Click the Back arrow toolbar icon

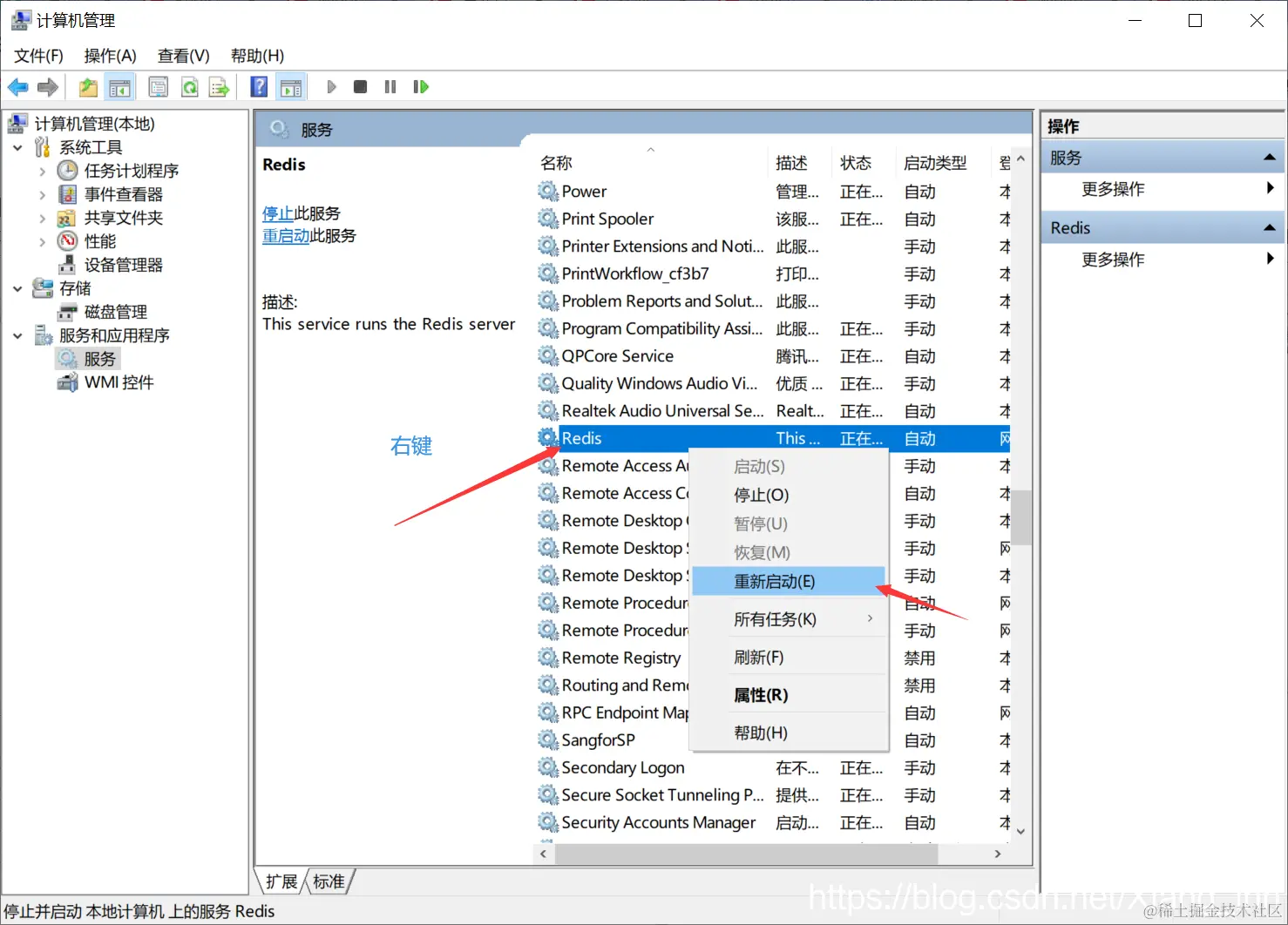17,87
